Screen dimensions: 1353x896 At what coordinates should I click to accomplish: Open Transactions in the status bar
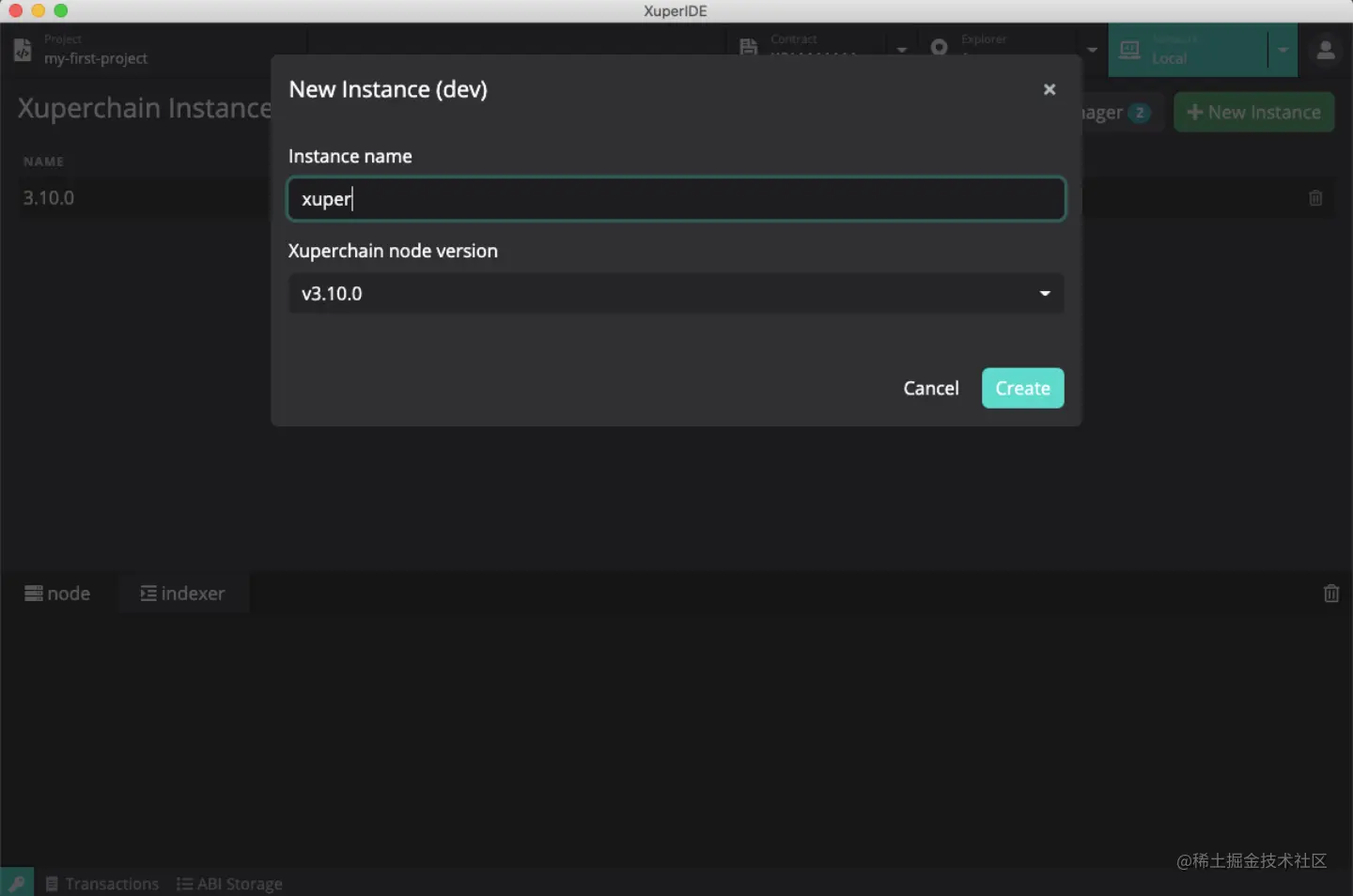(102, 884)
